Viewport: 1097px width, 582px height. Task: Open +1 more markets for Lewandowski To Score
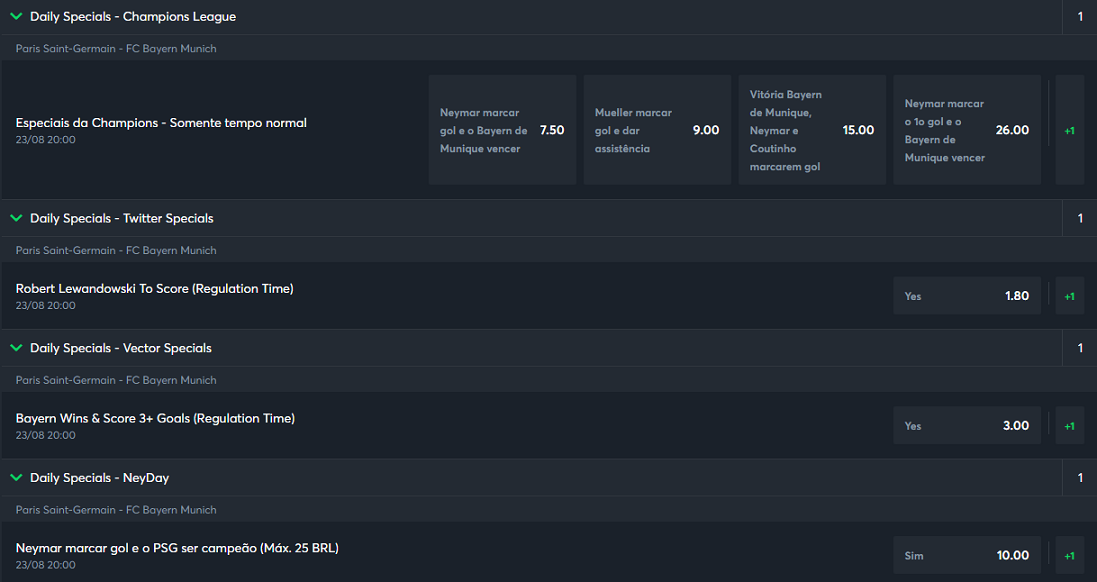(x=1070, y=296)
